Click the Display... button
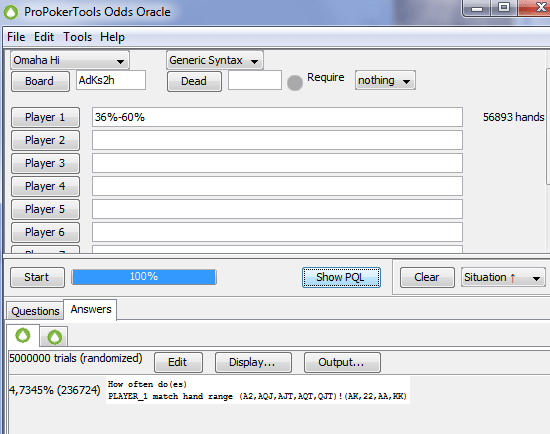The height and width of the screenshot is (434, 550). [253, 362]
